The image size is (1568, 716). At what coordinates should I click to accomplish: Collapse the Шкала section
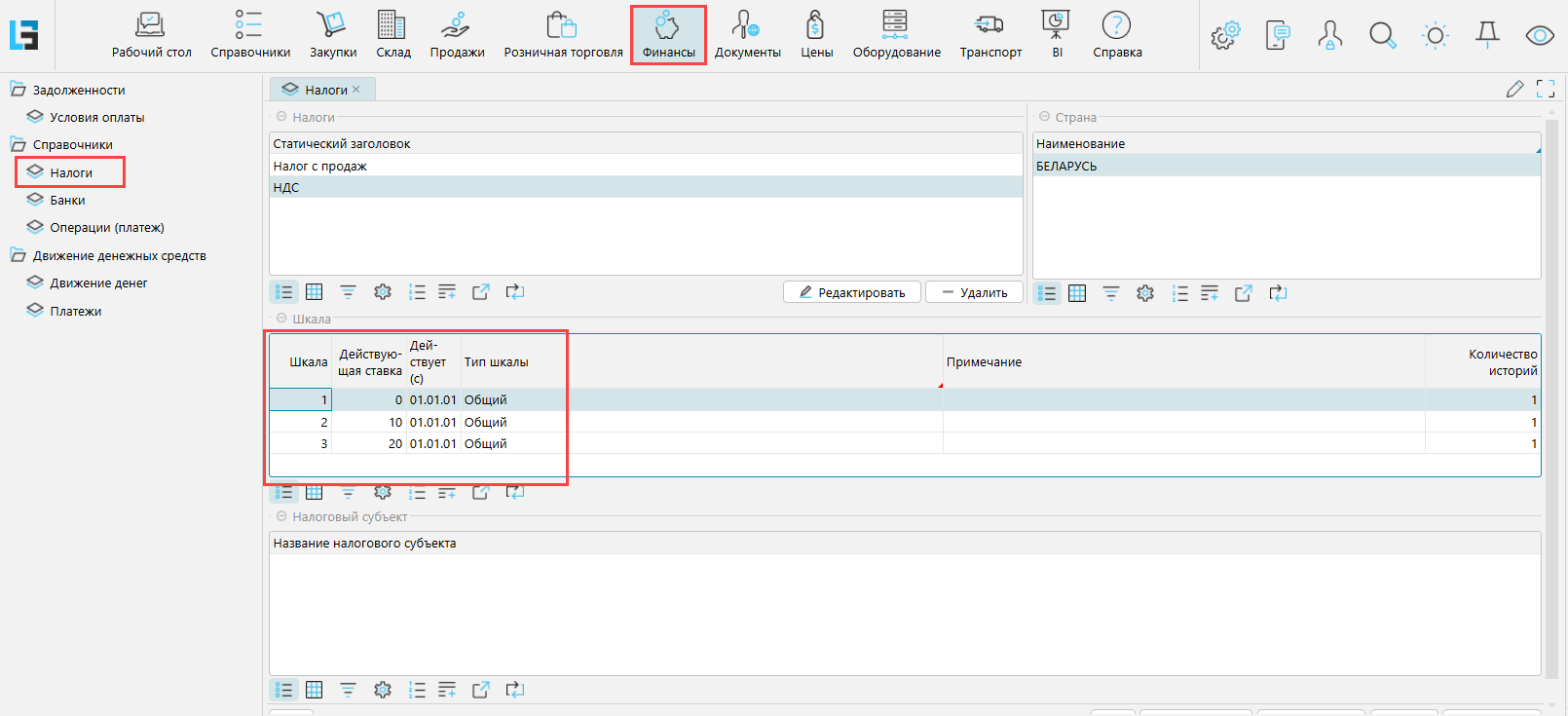281,319
